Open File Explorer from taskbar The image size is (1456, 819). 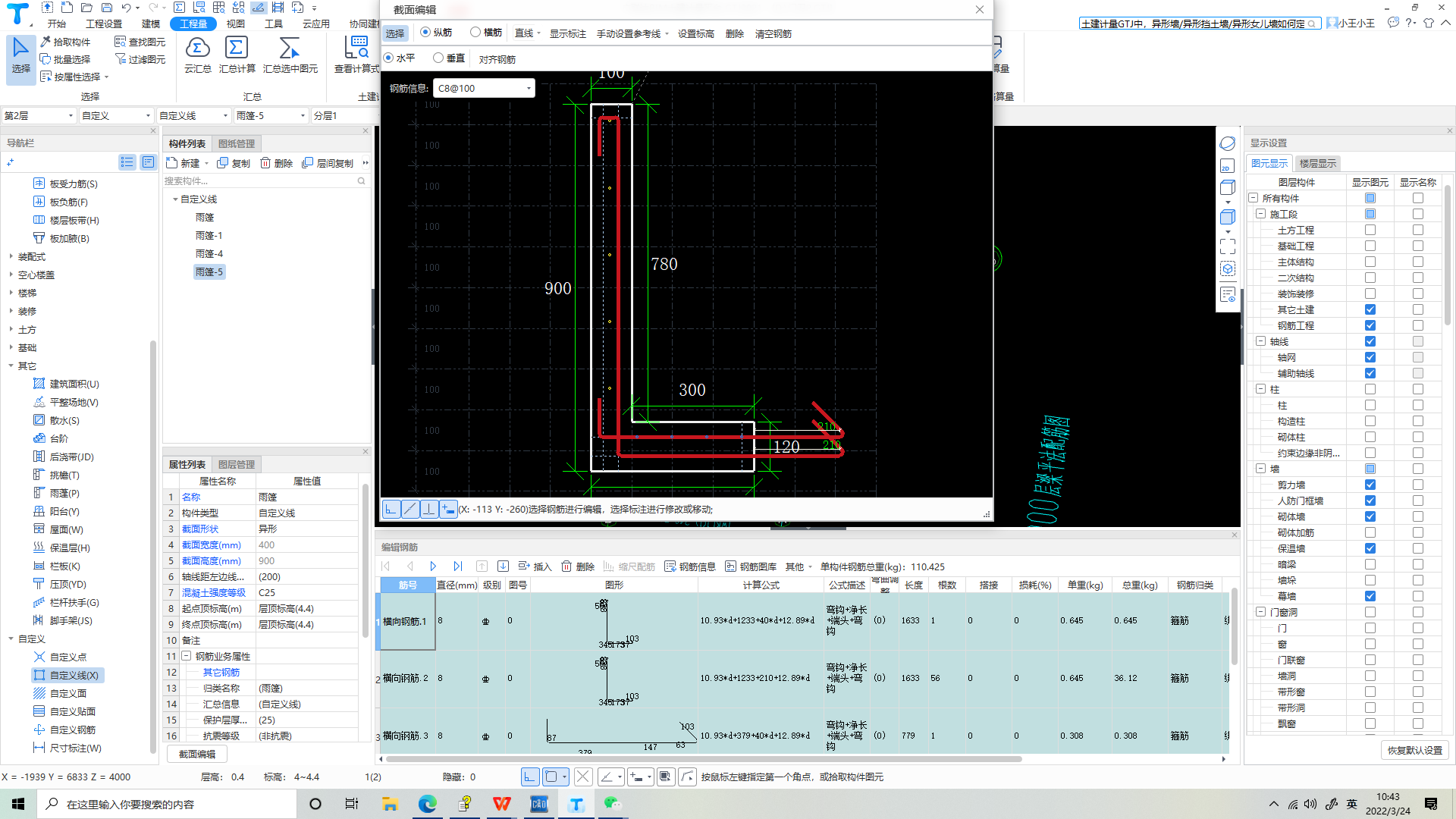tap(390, 804)
